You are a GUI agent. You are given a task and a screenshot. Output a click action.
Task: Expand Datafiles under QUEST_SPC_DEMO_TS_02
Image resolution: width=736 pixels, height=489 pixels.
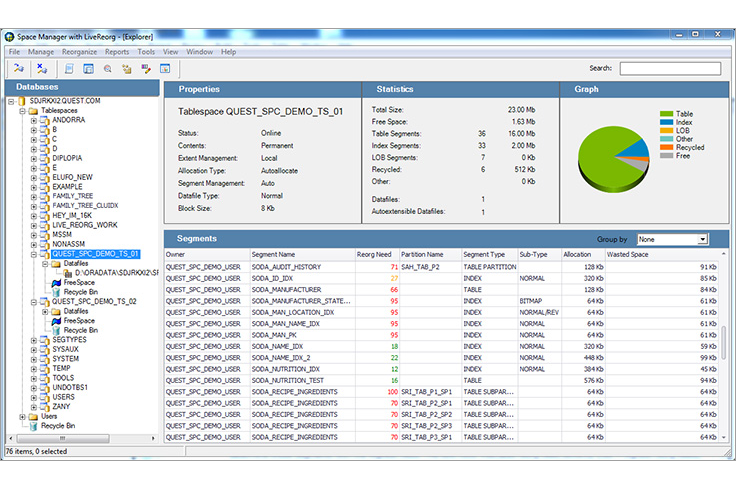pos(45,312)
